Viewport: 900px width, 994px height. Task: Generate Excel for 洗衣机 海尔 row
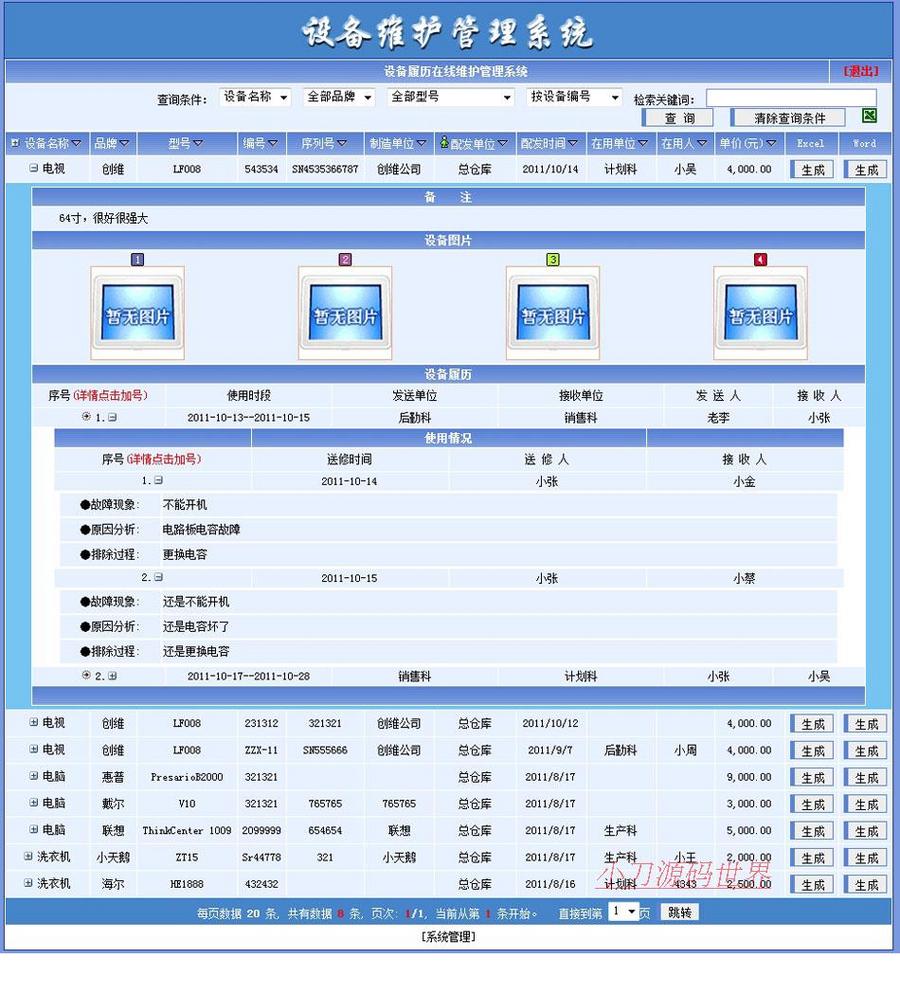pos(813,885)
